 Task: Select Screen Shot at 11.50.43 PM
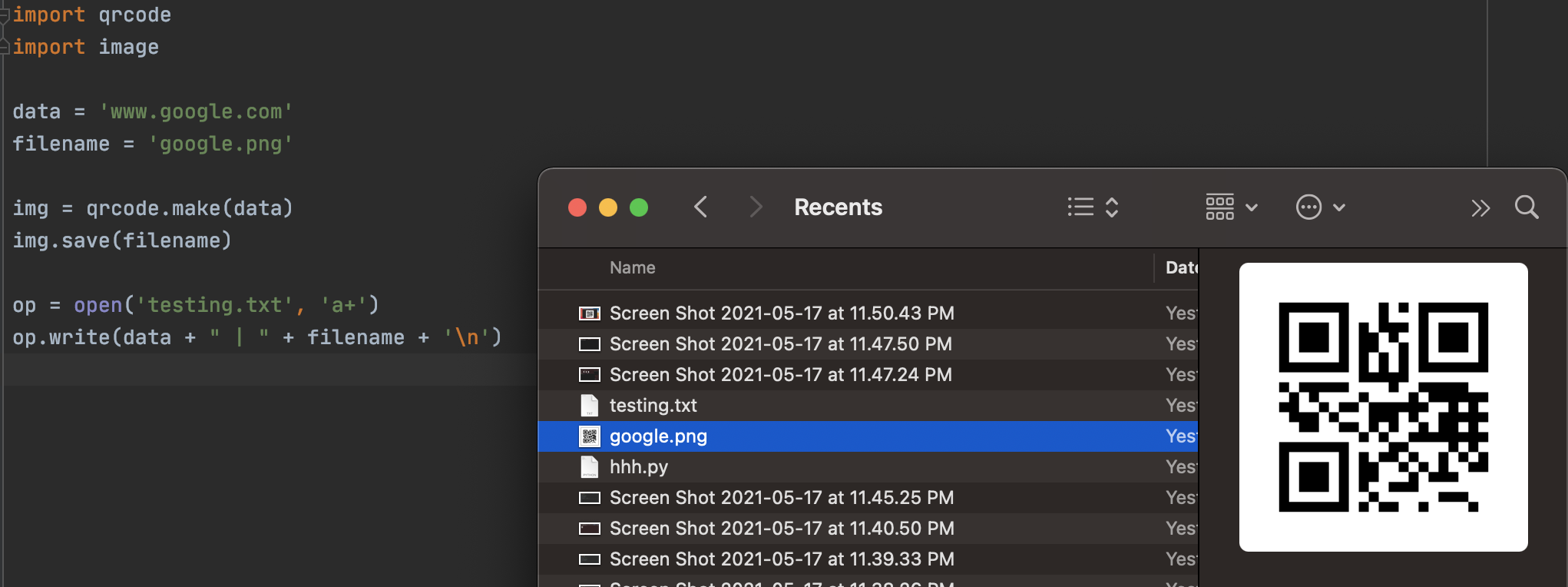point(868,313)
